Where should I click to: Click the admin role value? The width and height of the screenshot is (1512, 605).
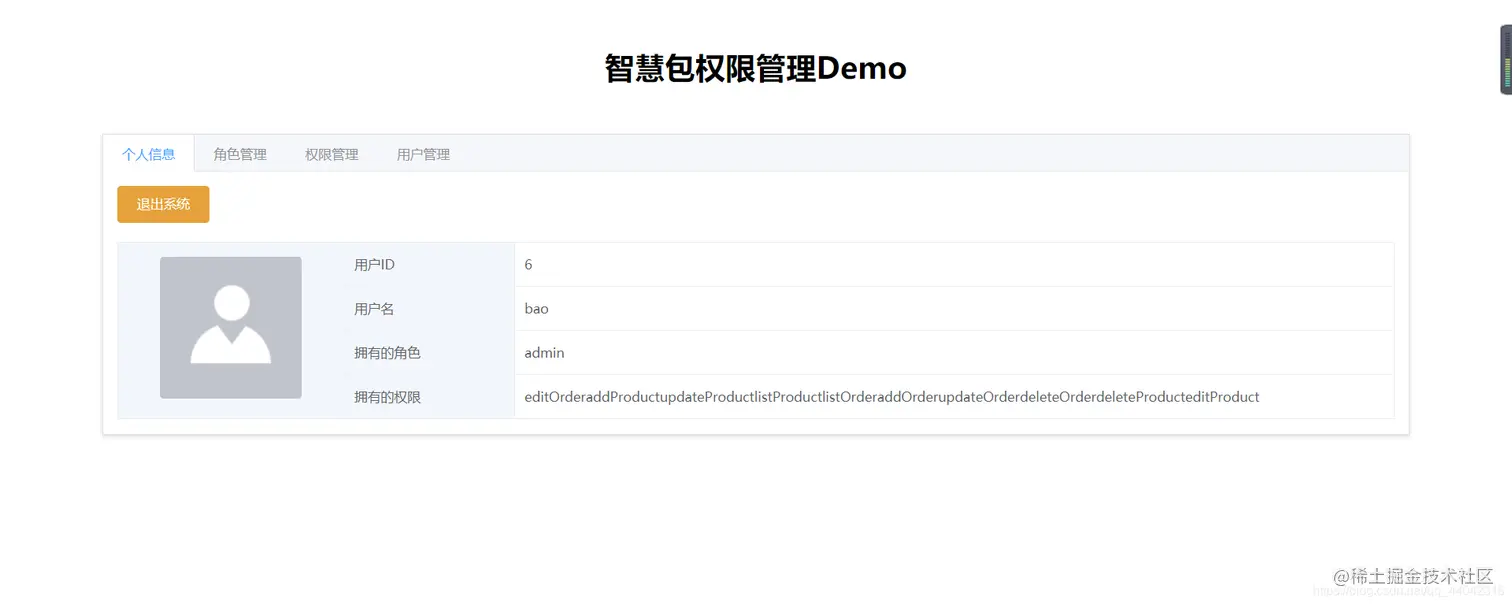pos(544,352)
